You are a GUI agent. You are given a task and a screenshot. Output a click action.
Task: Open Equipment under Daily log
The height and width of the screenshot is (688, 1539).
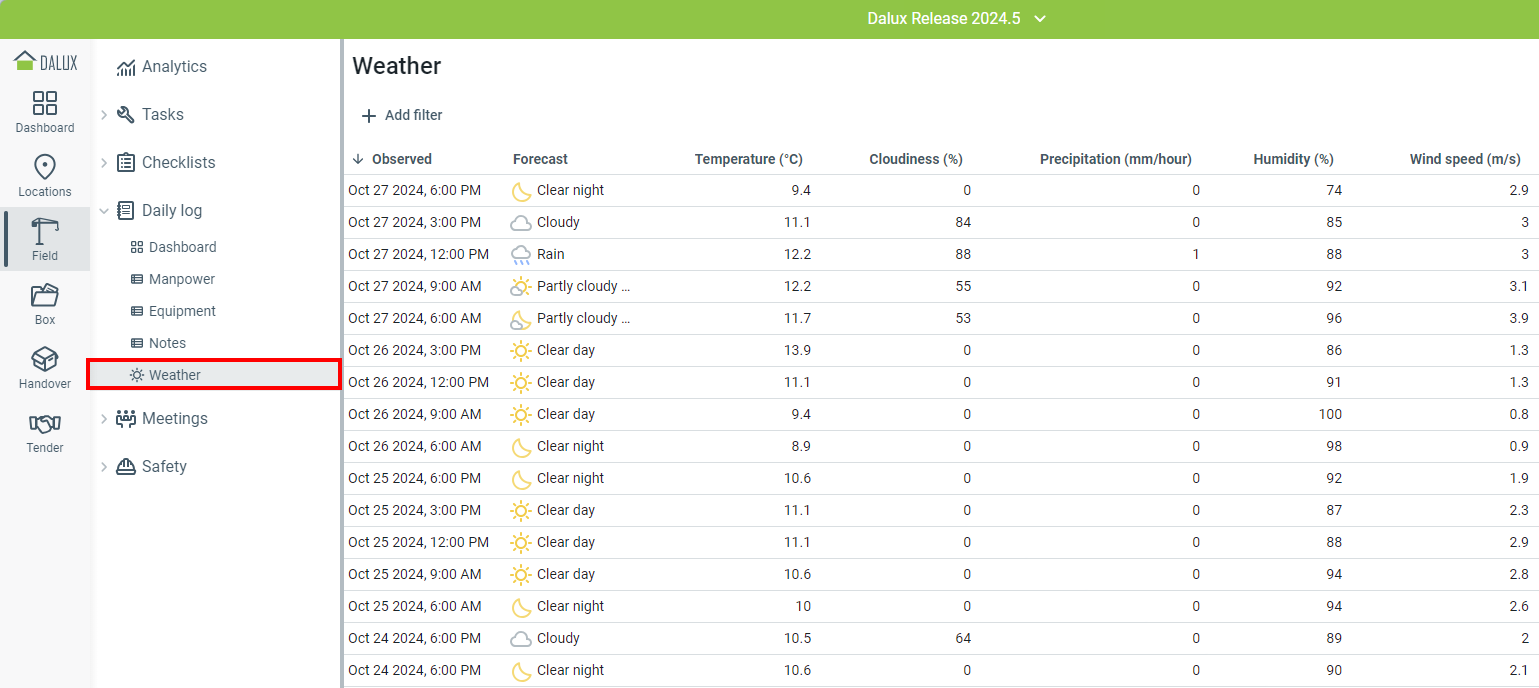(x=182, y=311)
